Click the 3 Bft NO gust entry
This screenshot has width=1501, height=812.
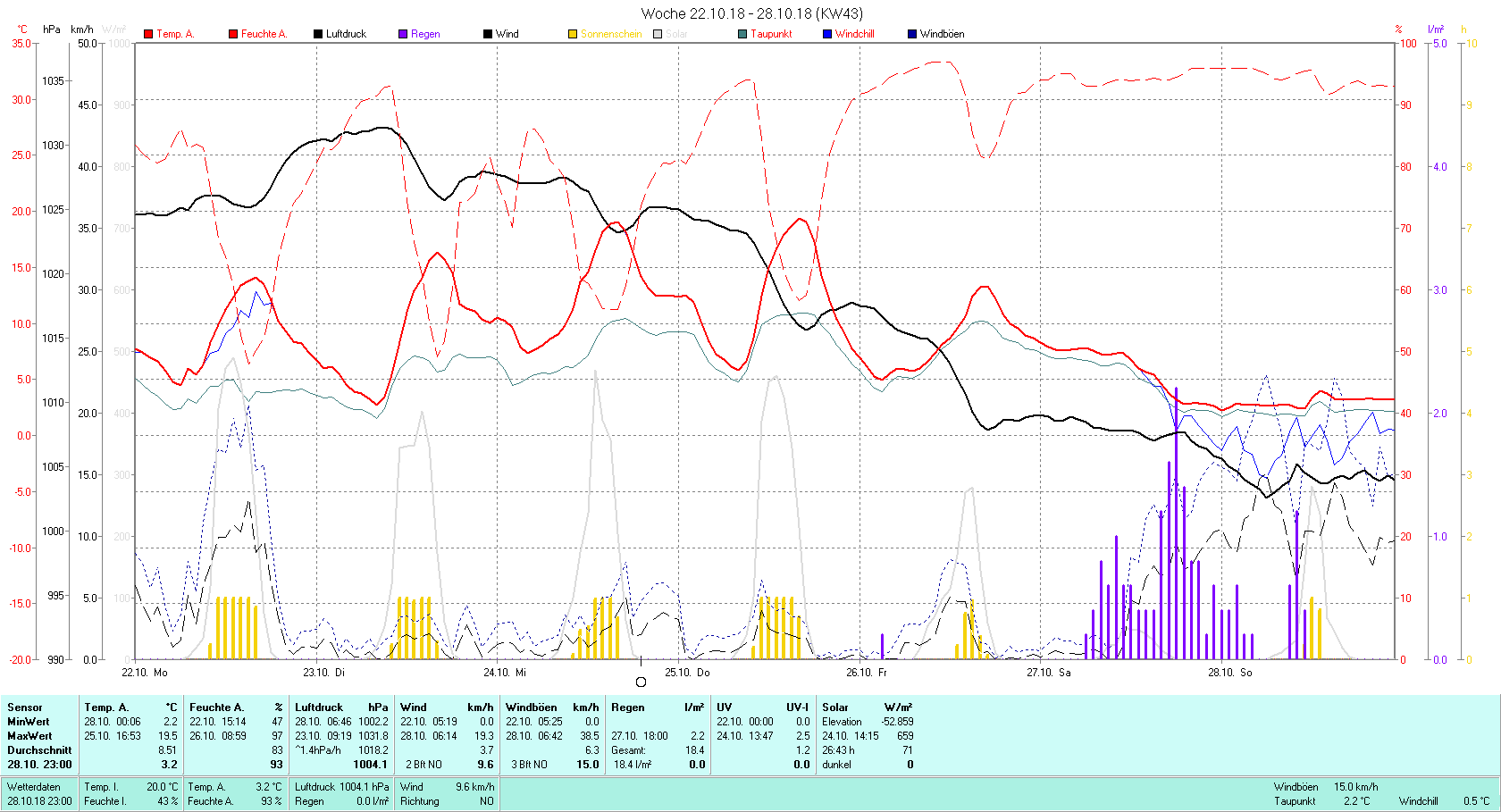click(529, 765)
